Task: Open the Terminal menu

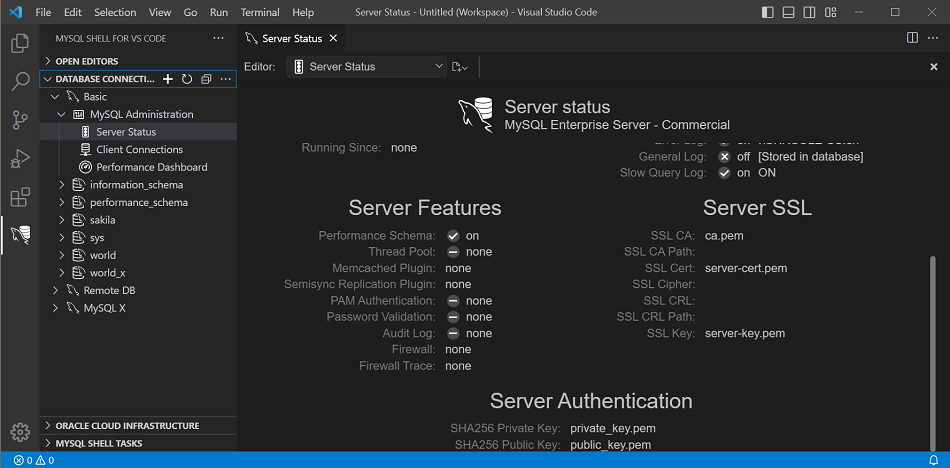Action: (260, 13)
